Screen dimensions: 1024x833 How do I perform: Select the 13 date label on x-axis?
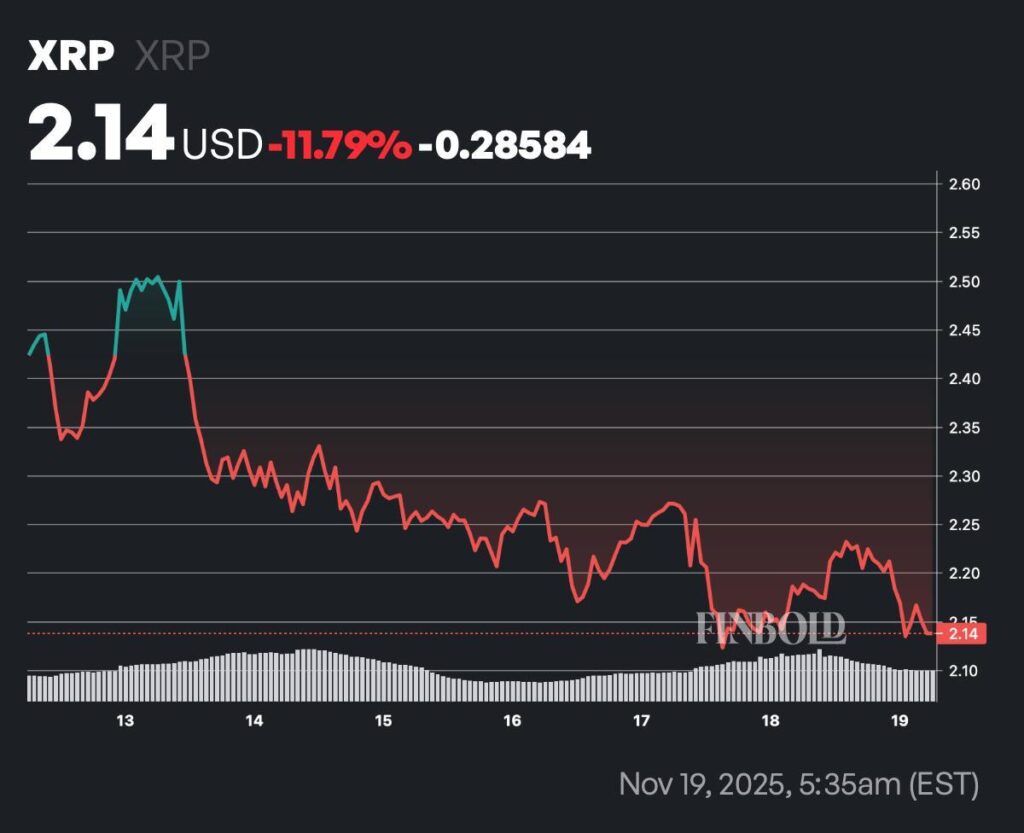[124, 719]
